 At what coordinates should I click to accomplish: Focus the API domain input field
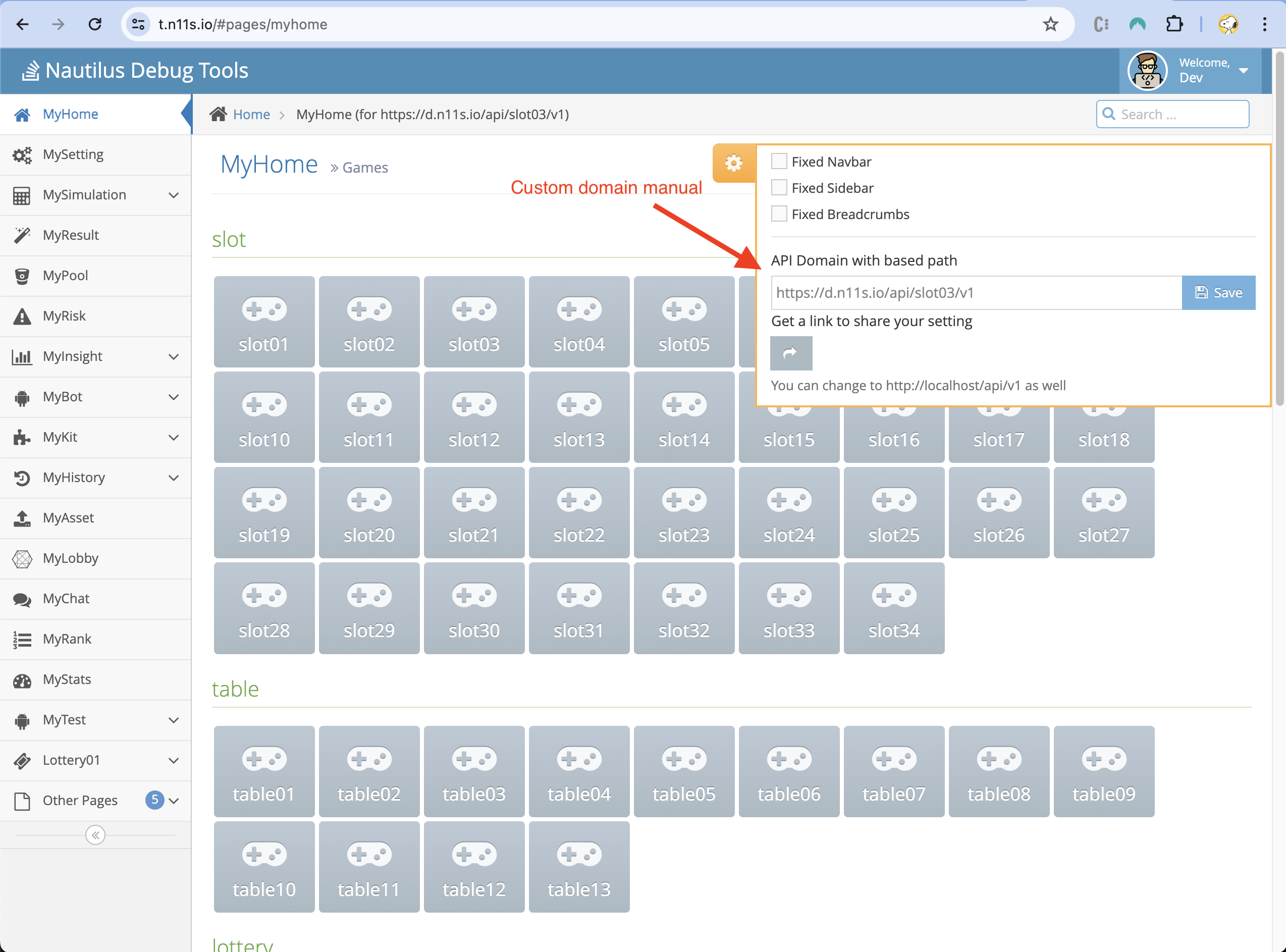coord(976,293)
